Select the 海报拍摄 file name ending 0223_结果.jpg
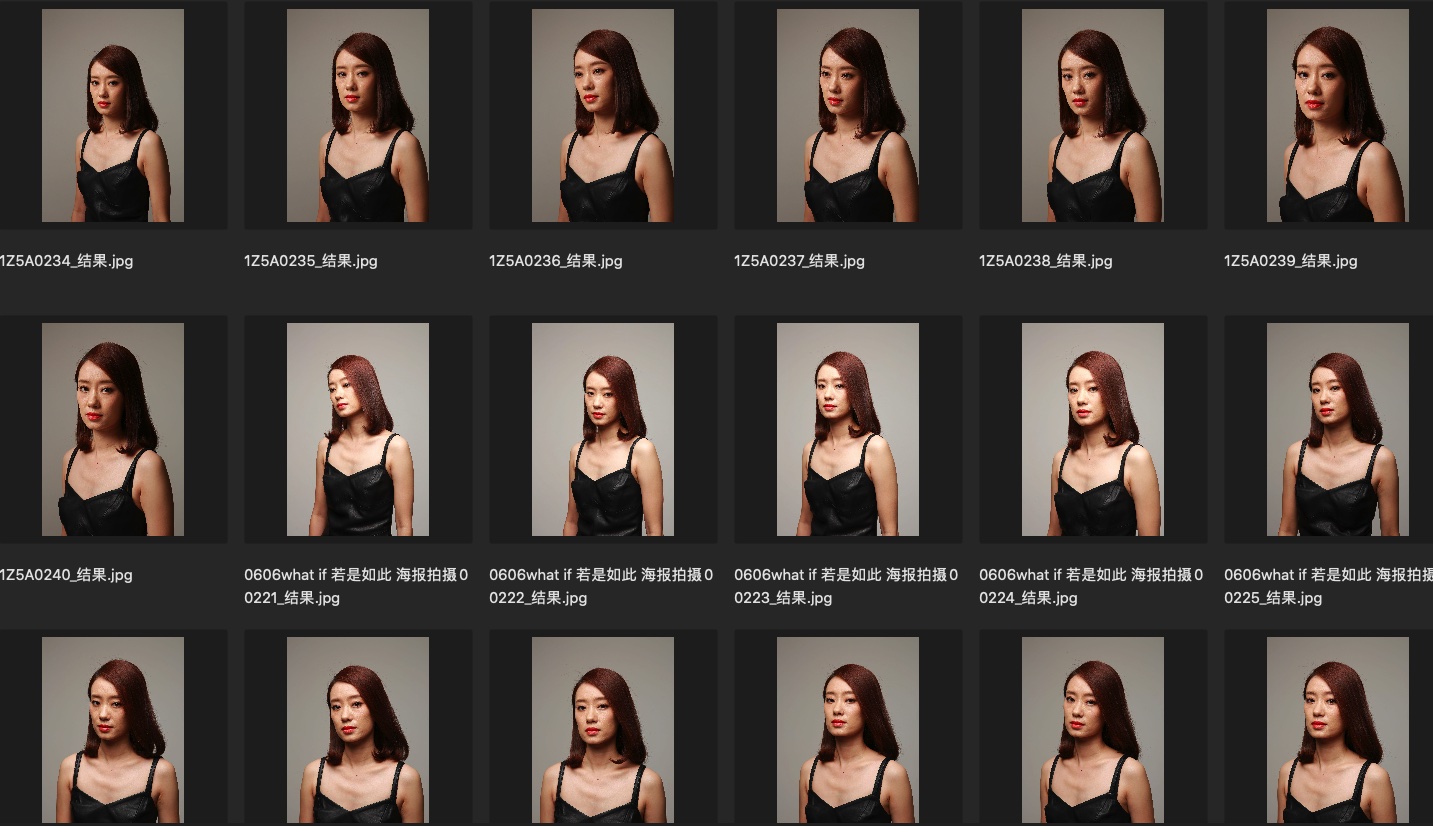Viewport: 1433px width, 826px height. pos(846,586)
